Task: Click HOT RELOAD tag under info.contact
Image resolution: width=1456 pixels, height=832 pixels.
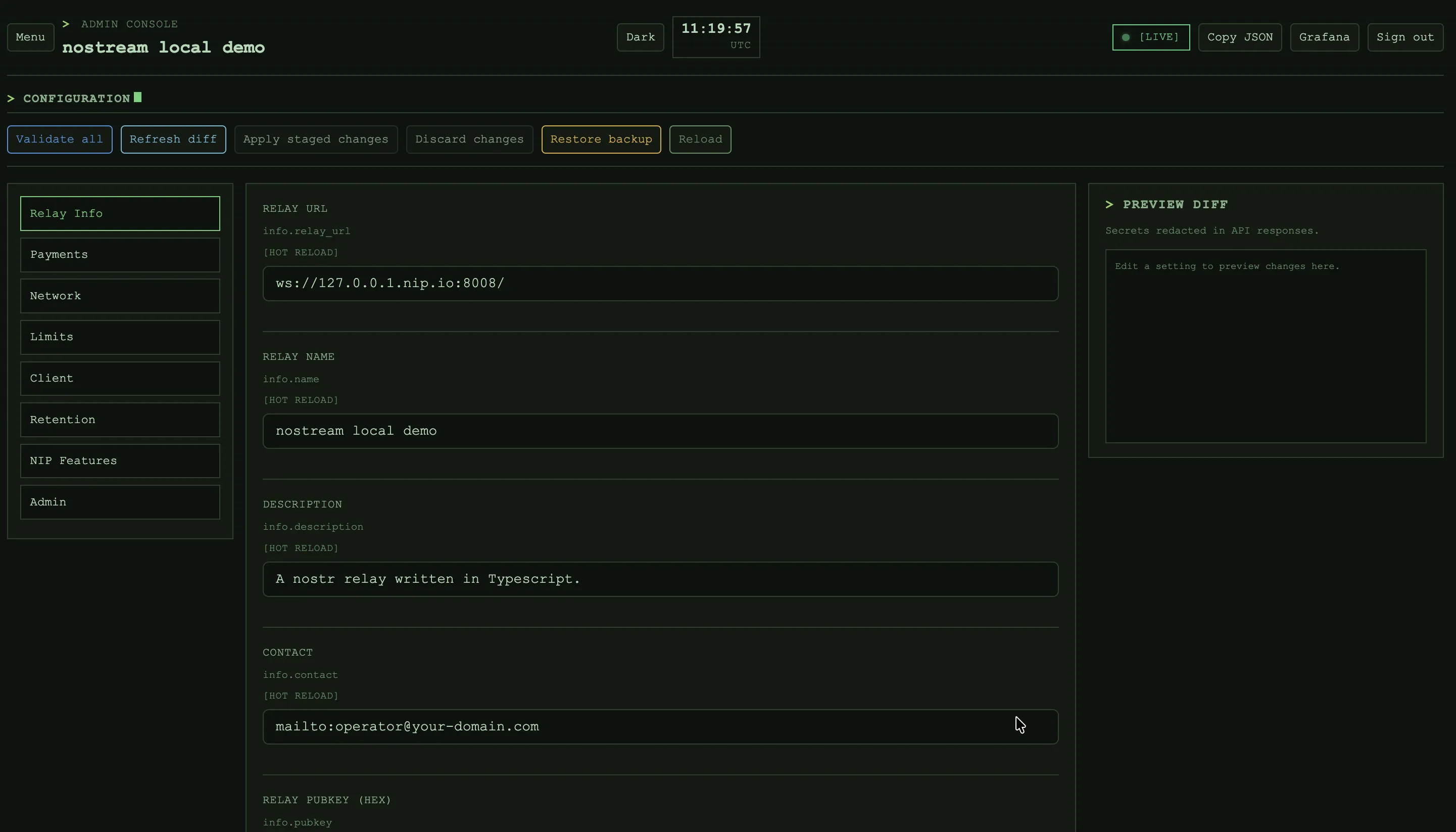Action: click(300, 696)
